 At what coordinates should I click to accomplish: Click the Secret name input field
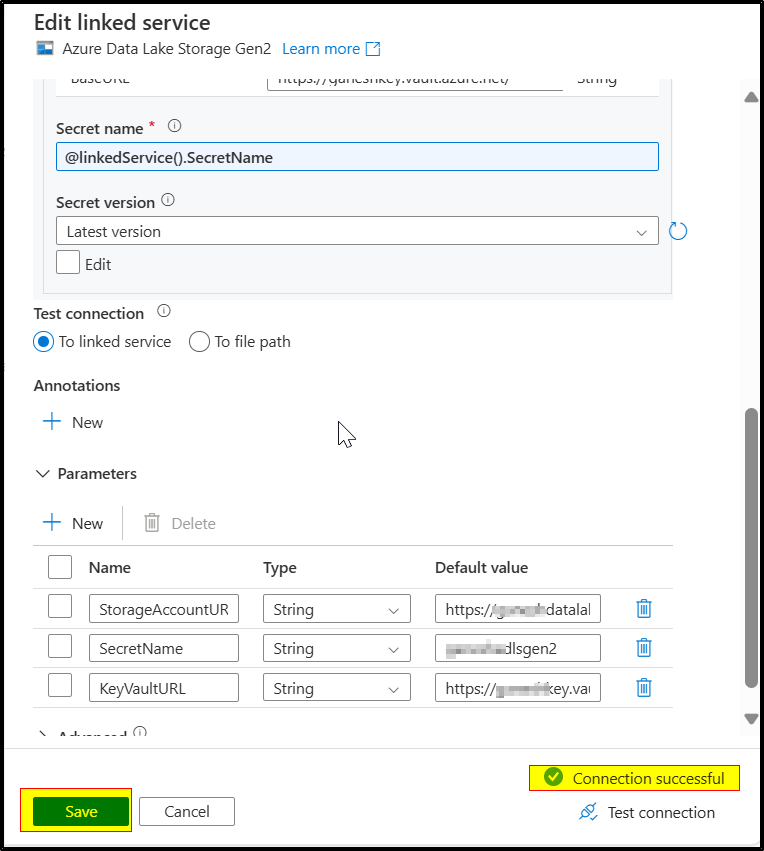click(x=357, y=156)
